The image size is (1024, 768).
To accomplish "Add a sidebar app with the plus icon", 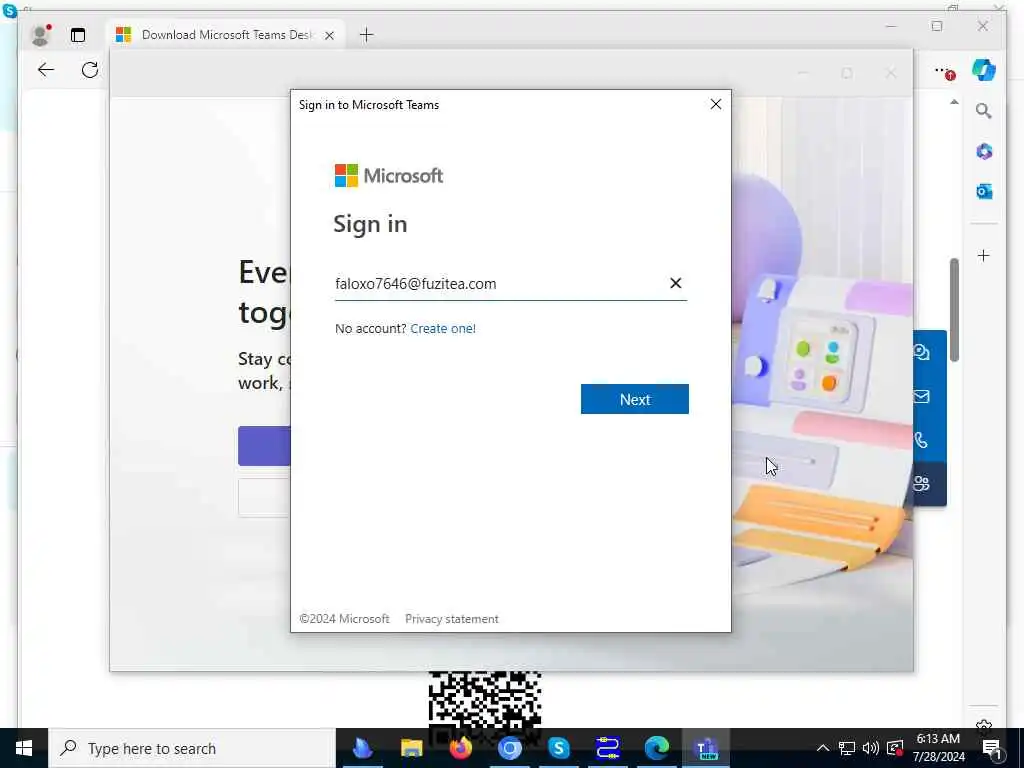I will [984, 255].
